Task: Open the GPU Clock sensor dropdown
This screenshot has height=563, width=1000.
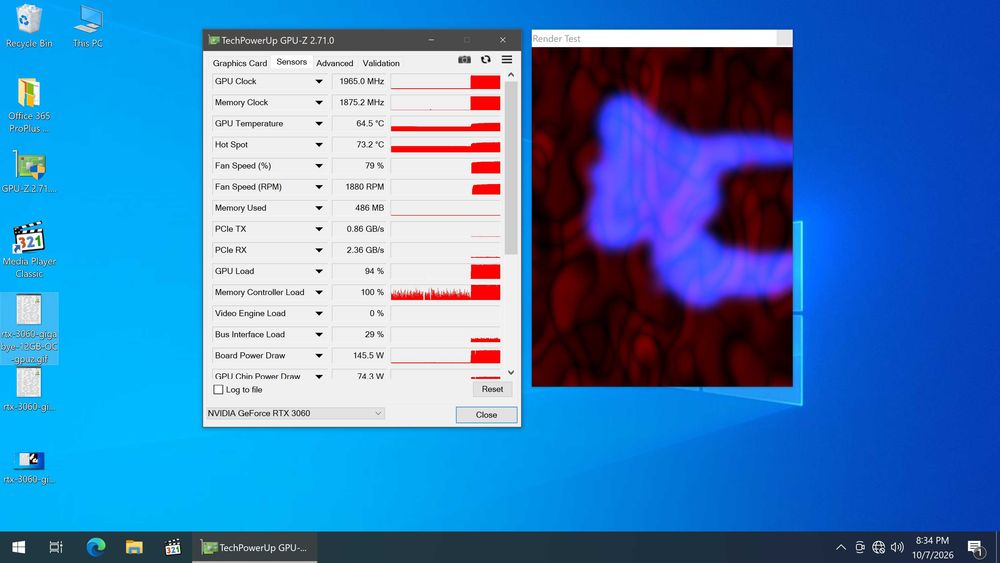Action: 319,82
